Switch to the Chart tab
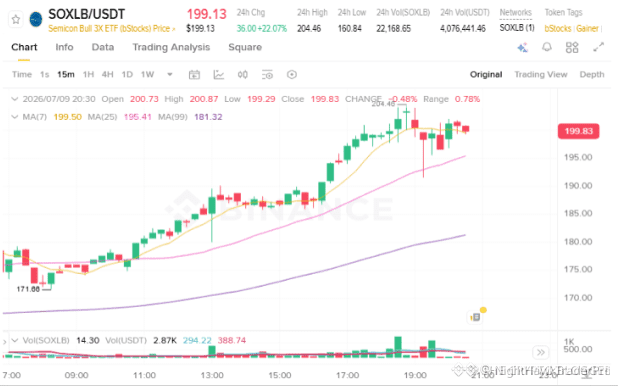Image resolution: width=618 pixels, height=386 pixels. coord(24,47)
